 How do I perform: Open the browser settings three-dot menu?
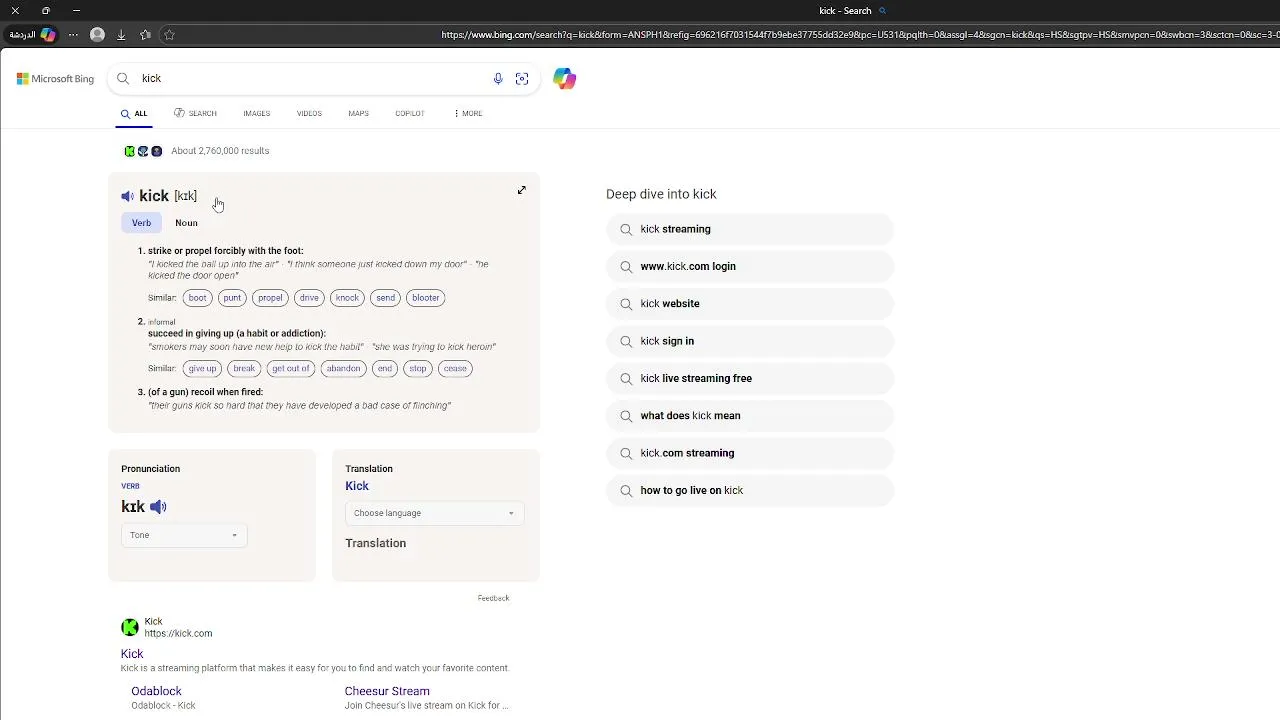point(73,34)
